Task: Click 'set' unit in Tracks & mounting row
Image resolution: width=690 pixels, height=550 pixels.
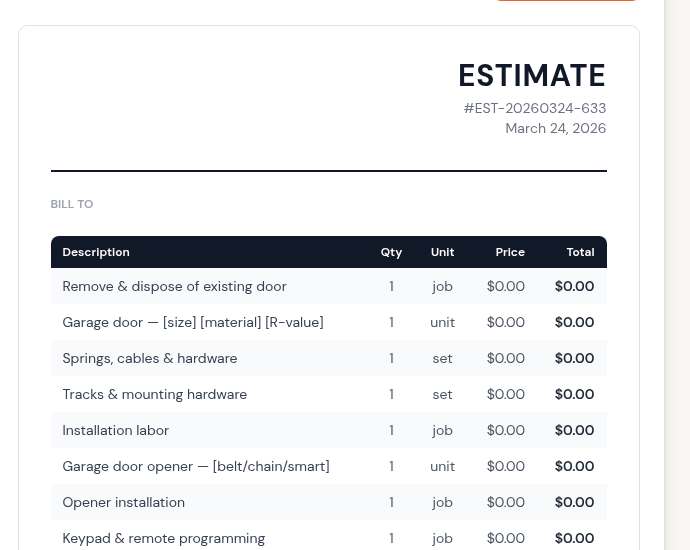Action: tap(442, 395)
